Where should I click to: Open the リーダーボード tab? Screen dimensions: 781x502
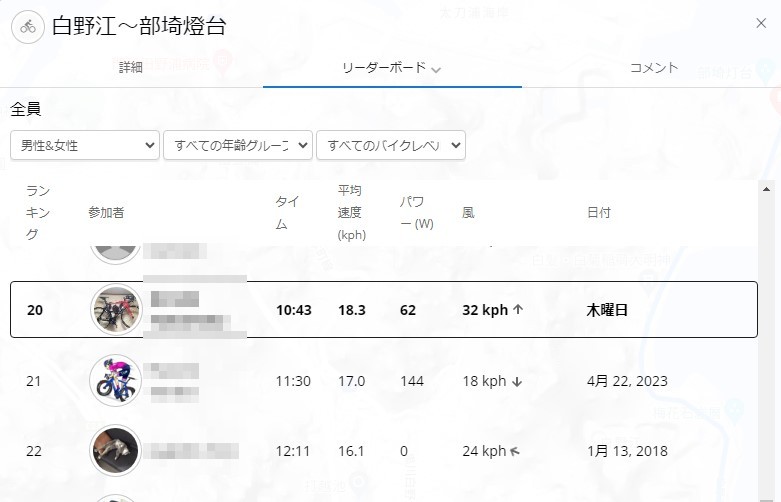tap(383, 68)
